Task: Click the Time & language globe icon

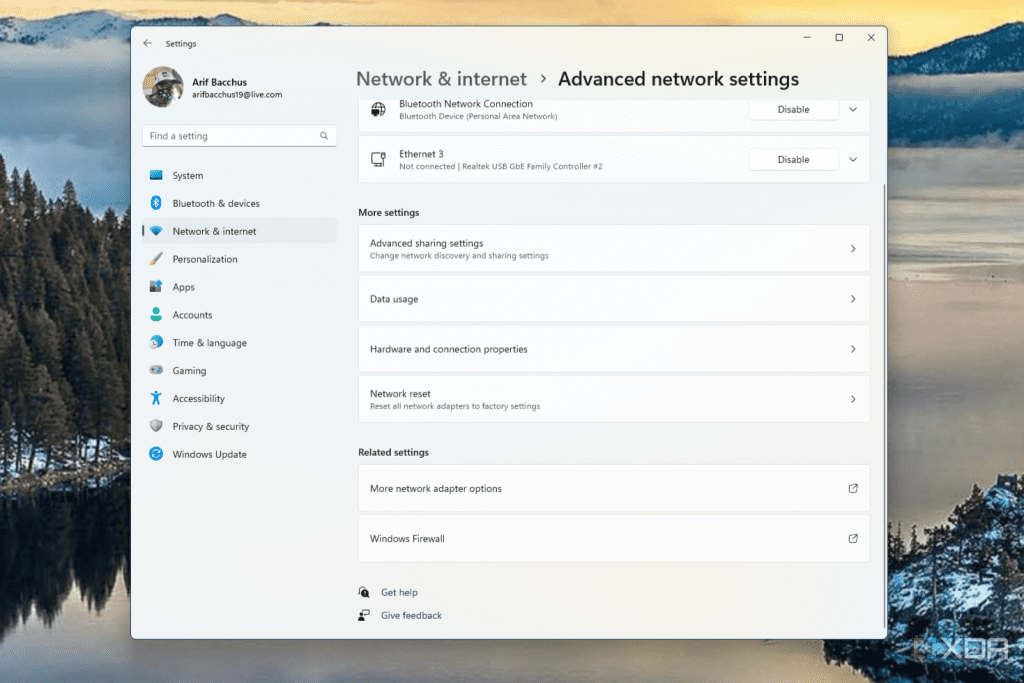Action: (x=156, y=342)
